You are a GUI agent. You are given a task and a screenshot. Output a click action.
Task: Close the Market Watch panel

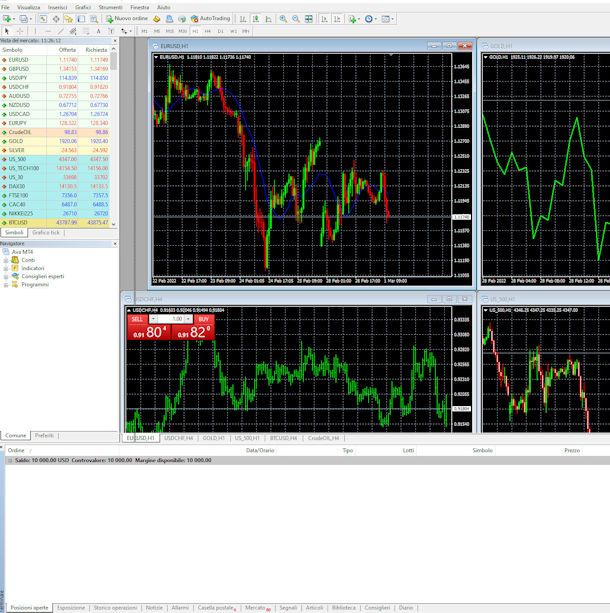pyautogui.click(x=115, y=41)
